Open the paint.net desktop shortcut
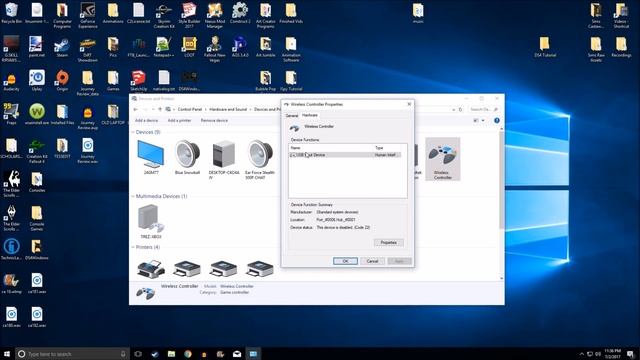 tap(36, 47)
